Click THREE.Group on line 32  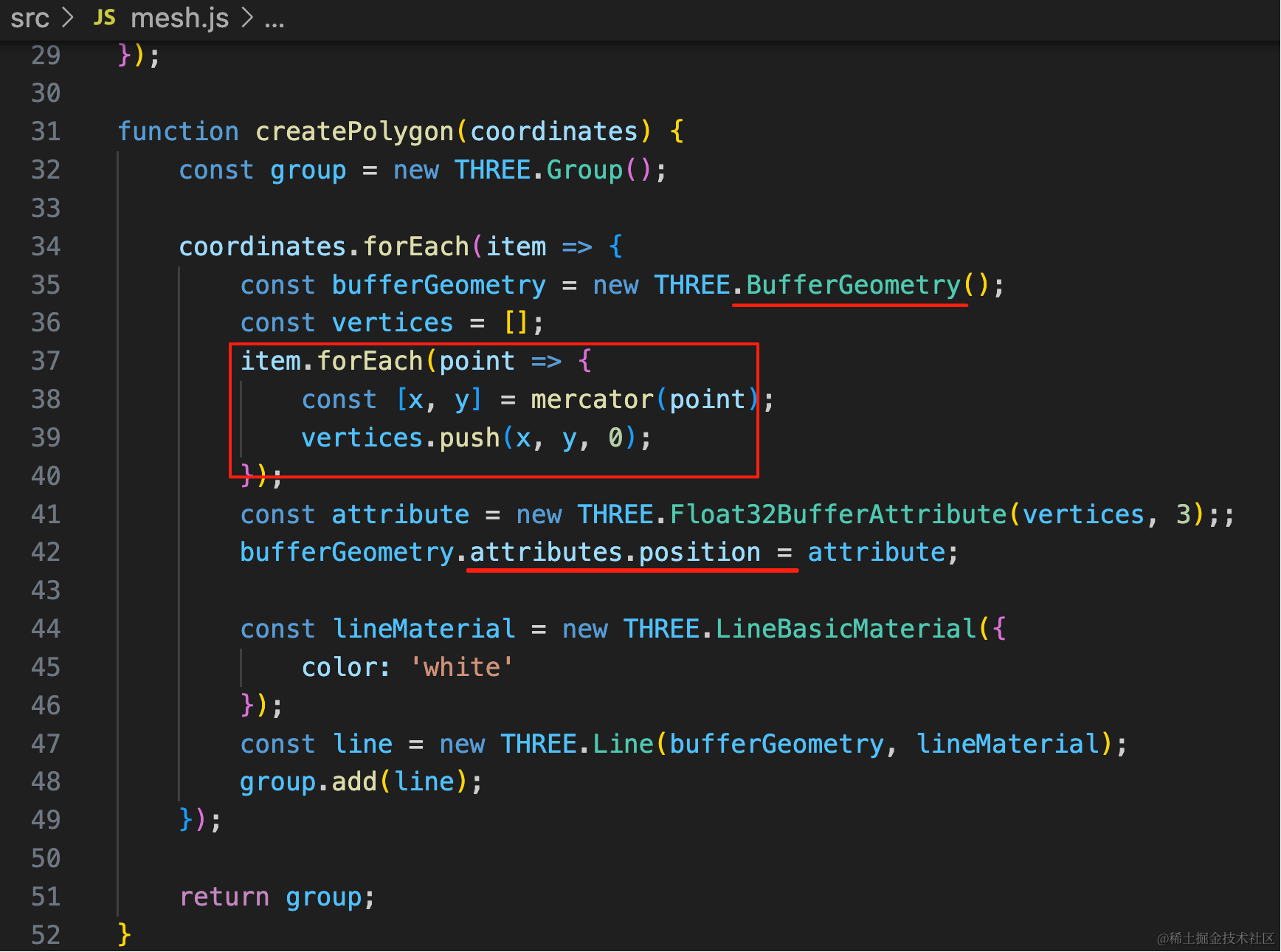(x=539, y=170)
